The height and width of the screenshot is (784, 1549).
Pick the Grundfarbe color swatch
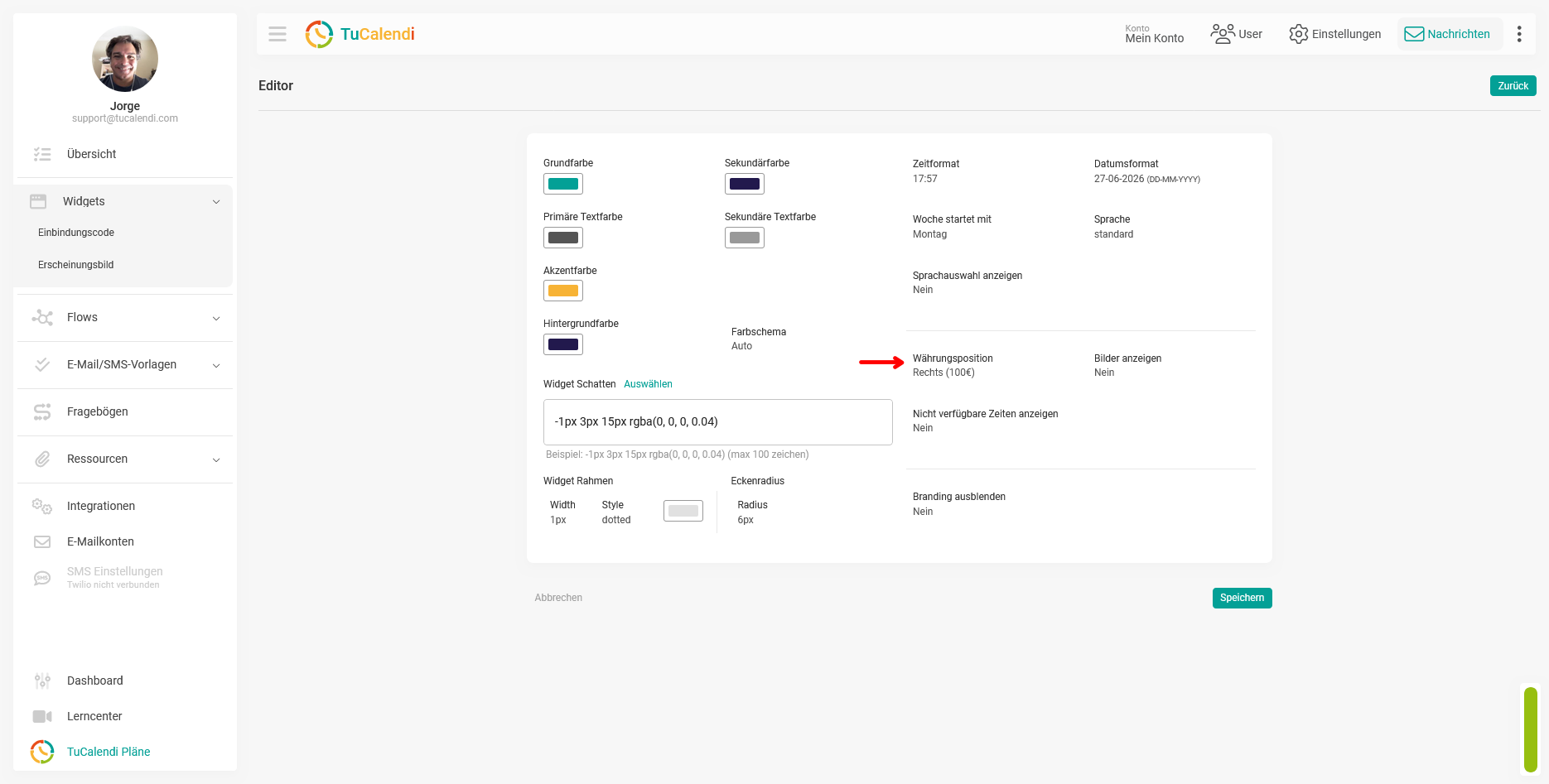pos(563,184)
